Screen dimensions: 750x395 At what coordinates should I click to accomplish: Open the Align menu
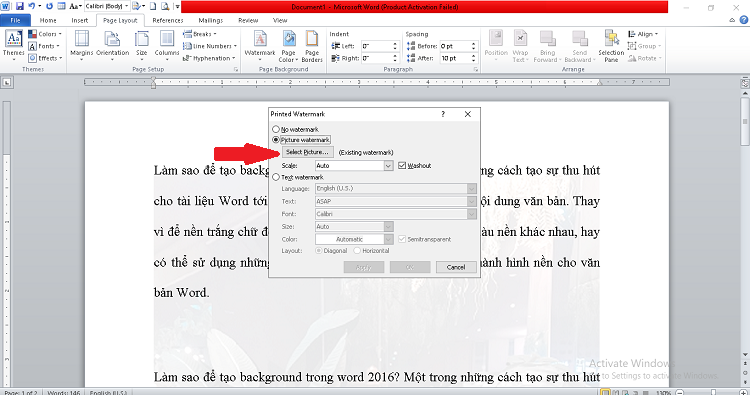(643, 34)
